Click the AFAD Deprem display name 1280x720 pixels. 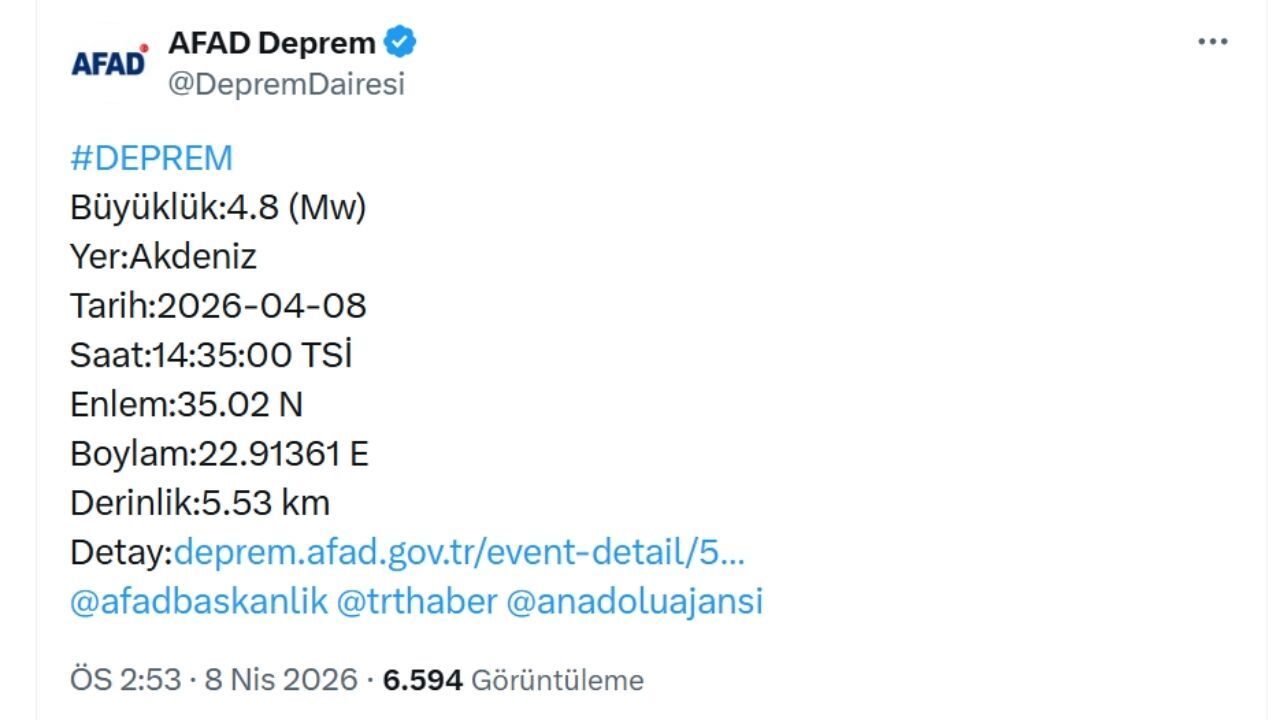273,40
